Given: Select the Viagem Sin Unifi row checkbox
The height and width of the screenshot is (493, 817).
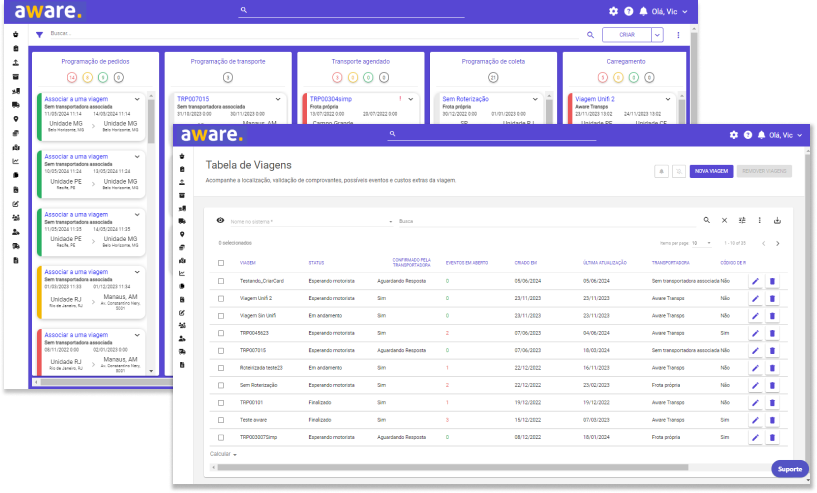Looking at the screenshot, I should 221,316.
